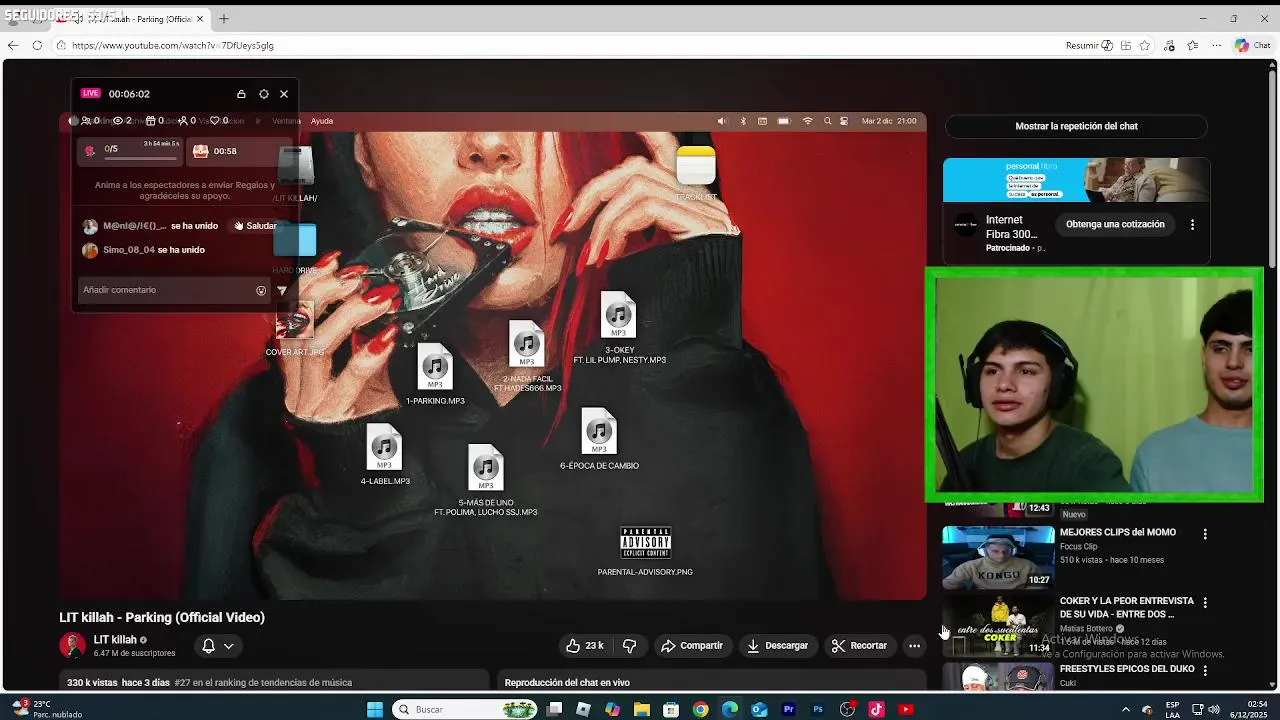Click the send comment arrow icon

pyautogui.click(x=282, y=291)
